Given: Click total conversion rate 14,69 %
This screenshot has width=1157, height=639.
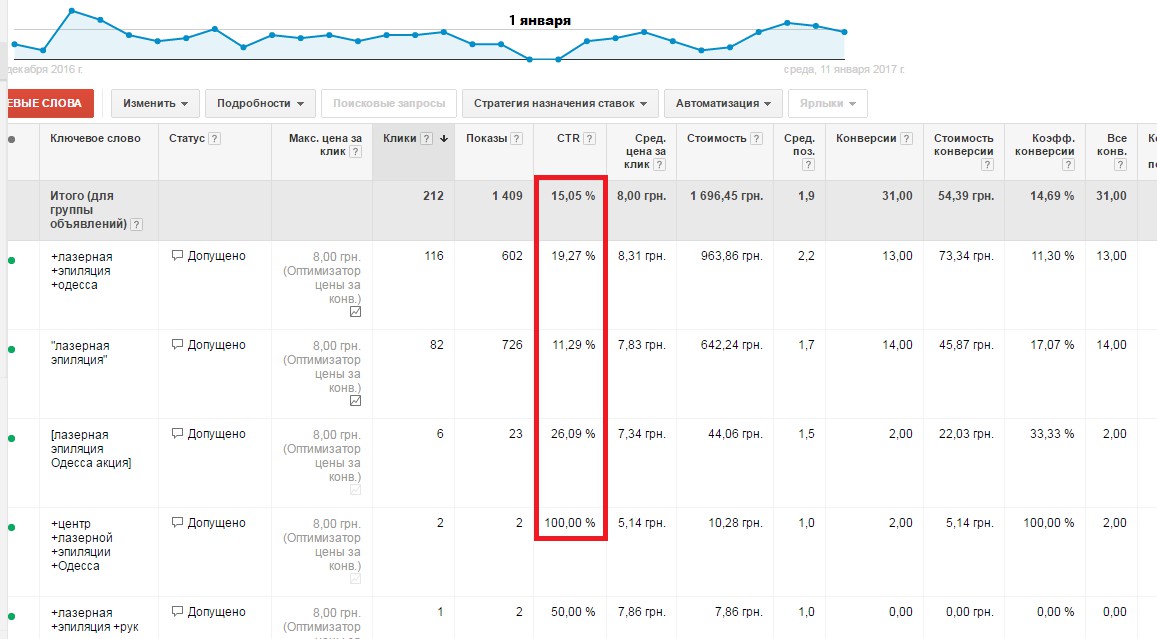Looking at the screenshot, I should pos(1052,196).
